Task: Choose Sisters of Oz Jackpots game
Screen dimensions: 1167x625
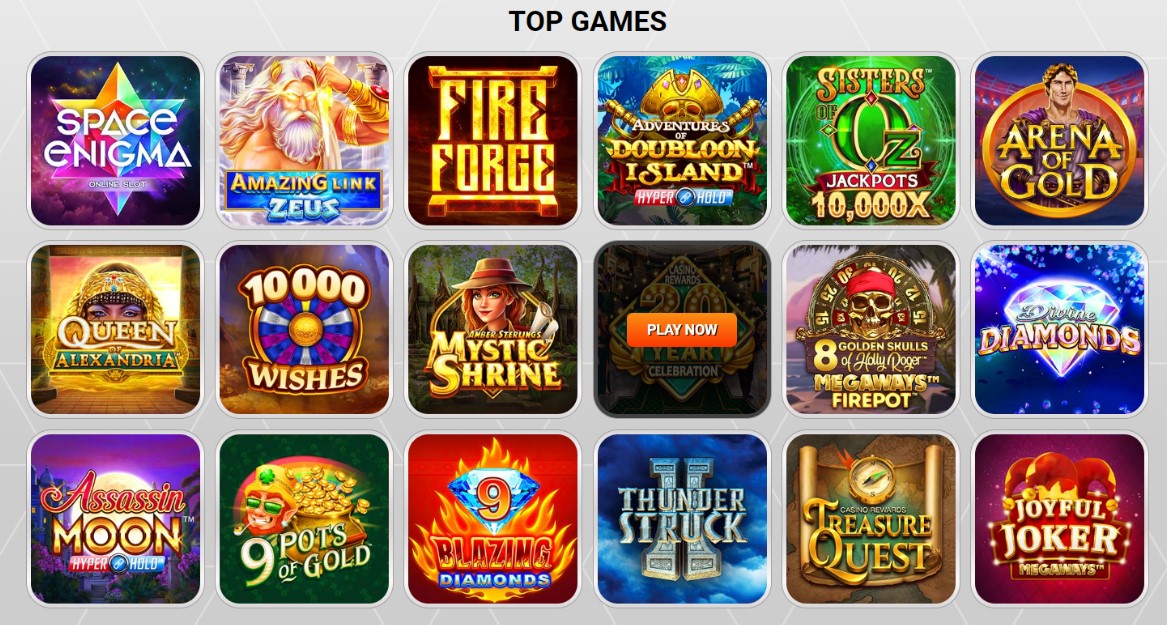Action: click(x=871, y=140)
